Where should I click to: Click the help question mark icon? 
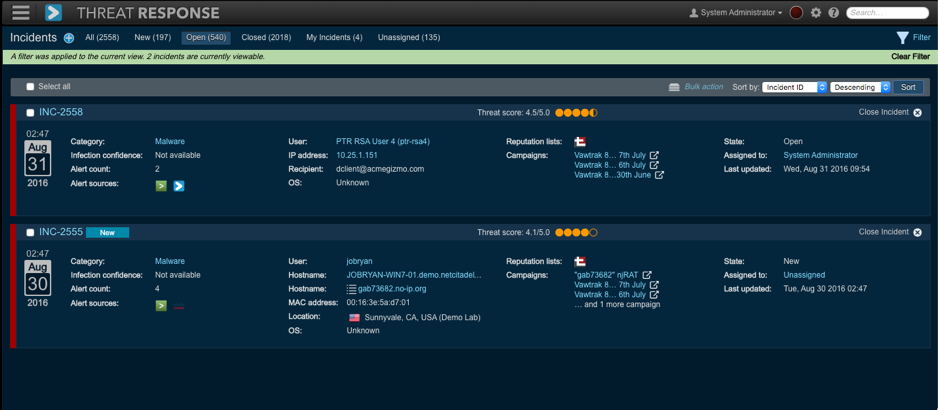point(833,13)
